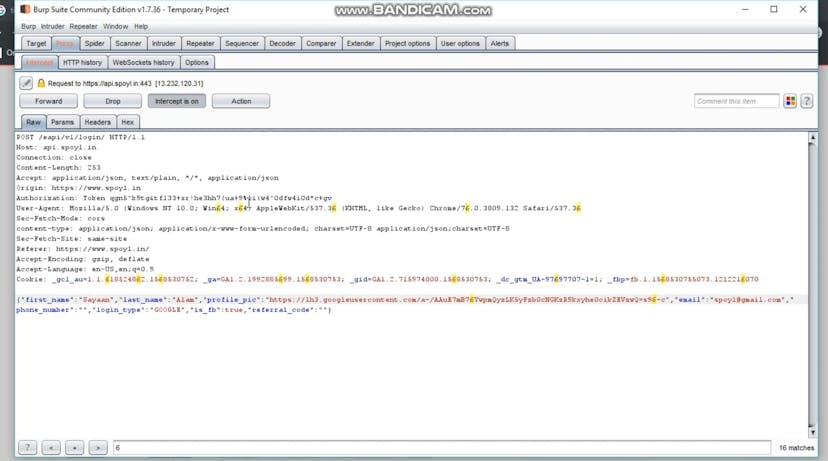Select the Hex message view tab
The height and width of the screenshot is (461, 828).
(128, 122)
